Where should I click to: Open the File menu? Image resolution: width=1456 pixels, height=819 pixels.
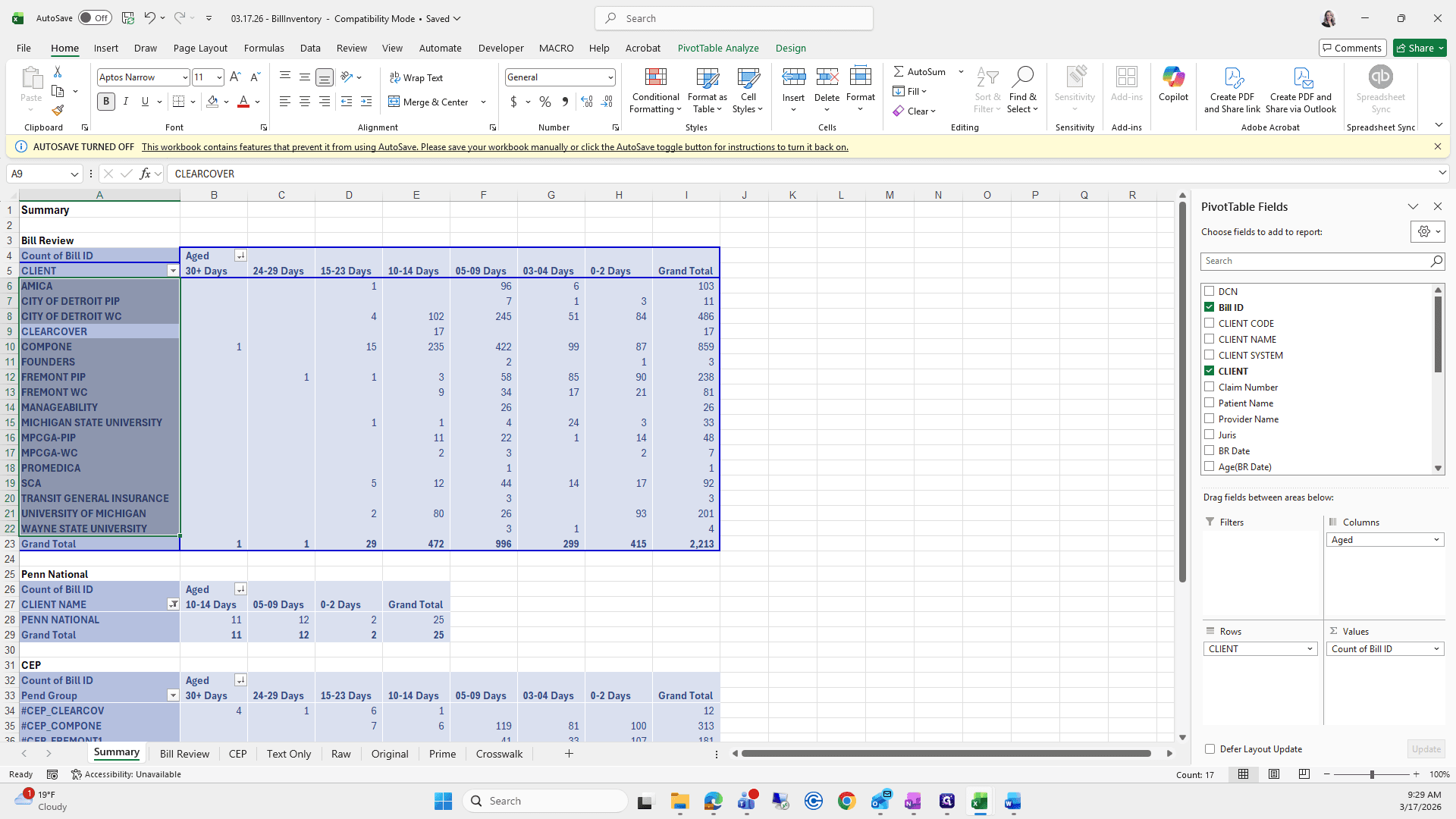(24, 48)
